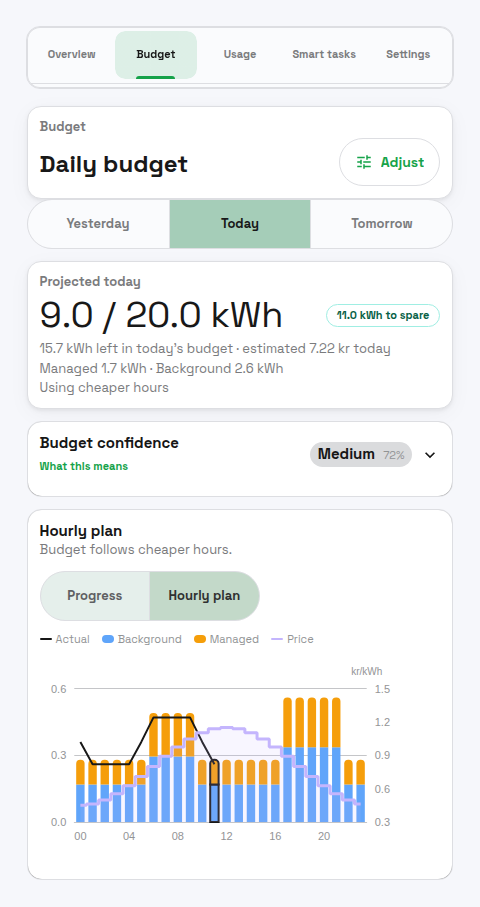Open the What this means link
This screenshot has width=480, height=907.
(x=84, y=466)
